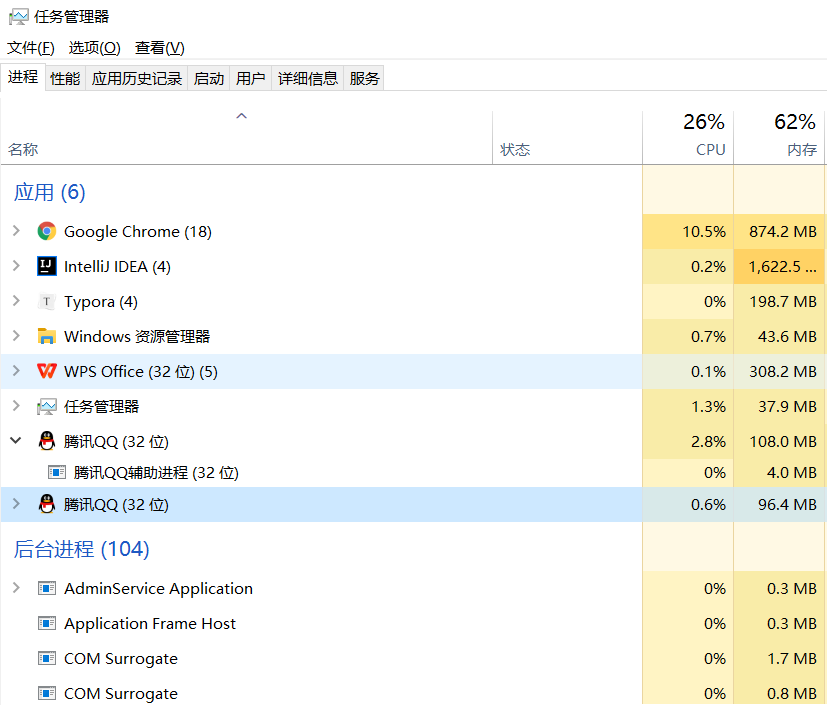Click the Application Frame Host icon
Screen dimensions: 827x705
(x=47, y=624)
